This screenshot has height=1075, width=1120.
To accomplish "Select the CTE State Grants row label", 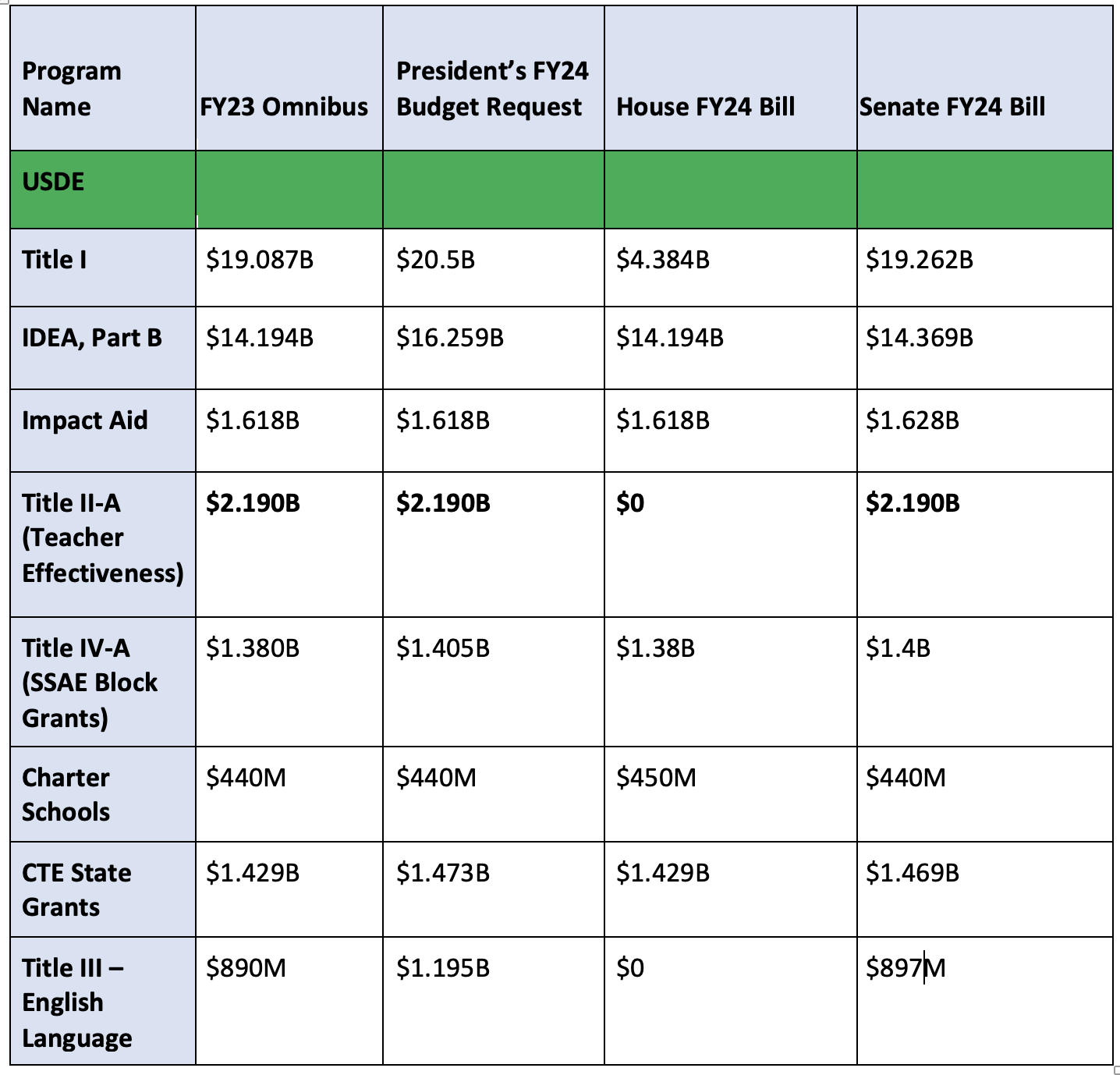I will tap(103, 889).
